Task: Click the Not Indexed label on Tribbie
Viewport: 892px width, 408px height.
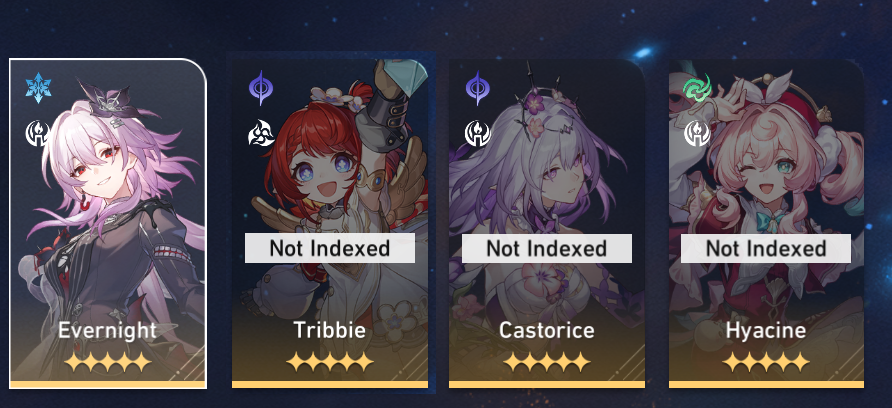Action: click(330, 248)
